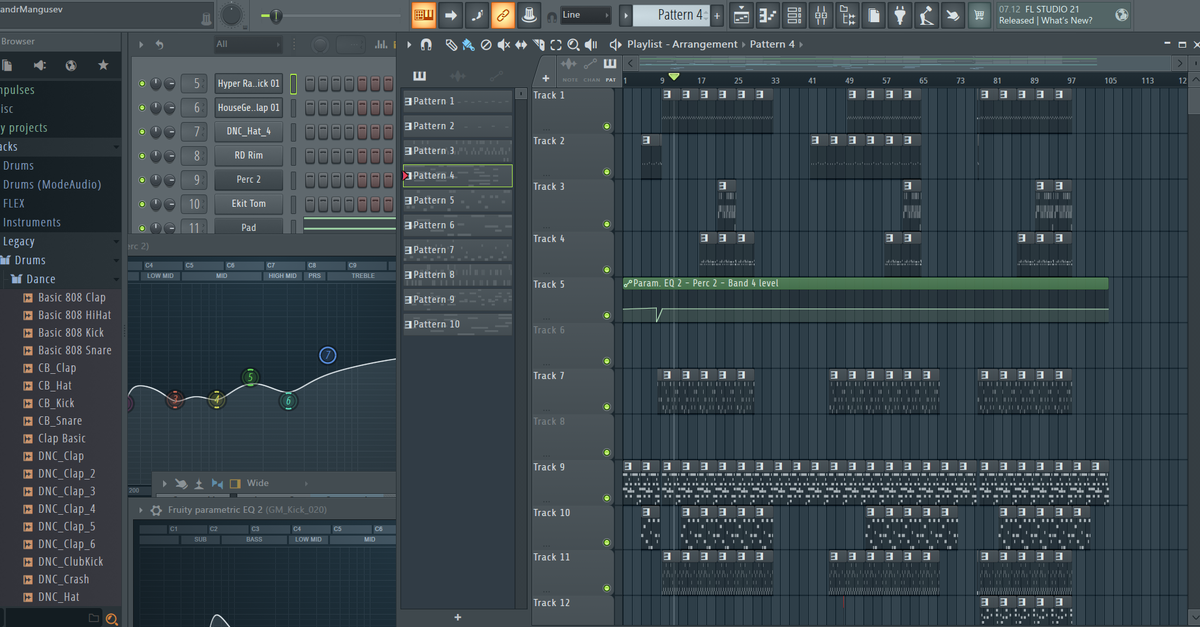The width and height of the screenshot is (1200, 627).
Task: Select the Delete tool in playlist
Action: point(486,44)
